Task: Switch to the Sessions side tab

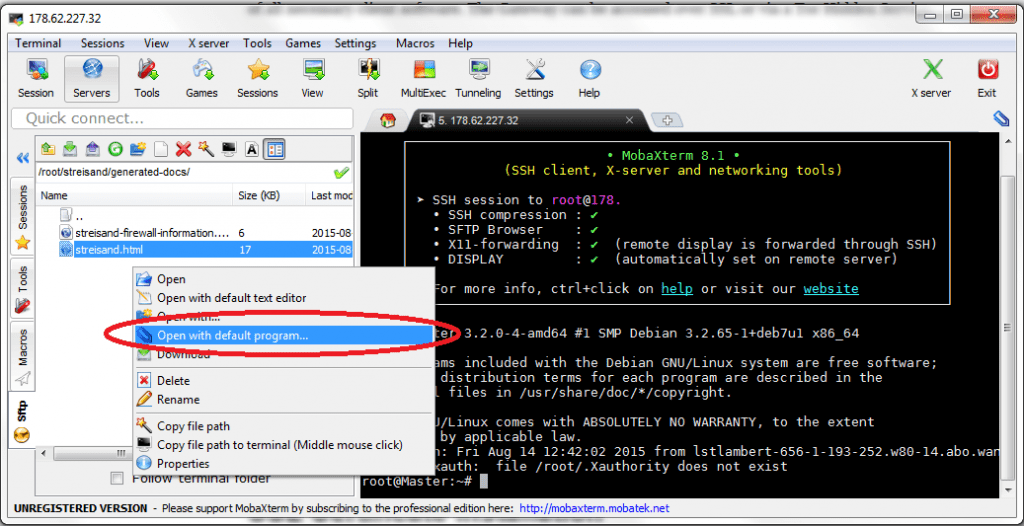Action: 23,218
